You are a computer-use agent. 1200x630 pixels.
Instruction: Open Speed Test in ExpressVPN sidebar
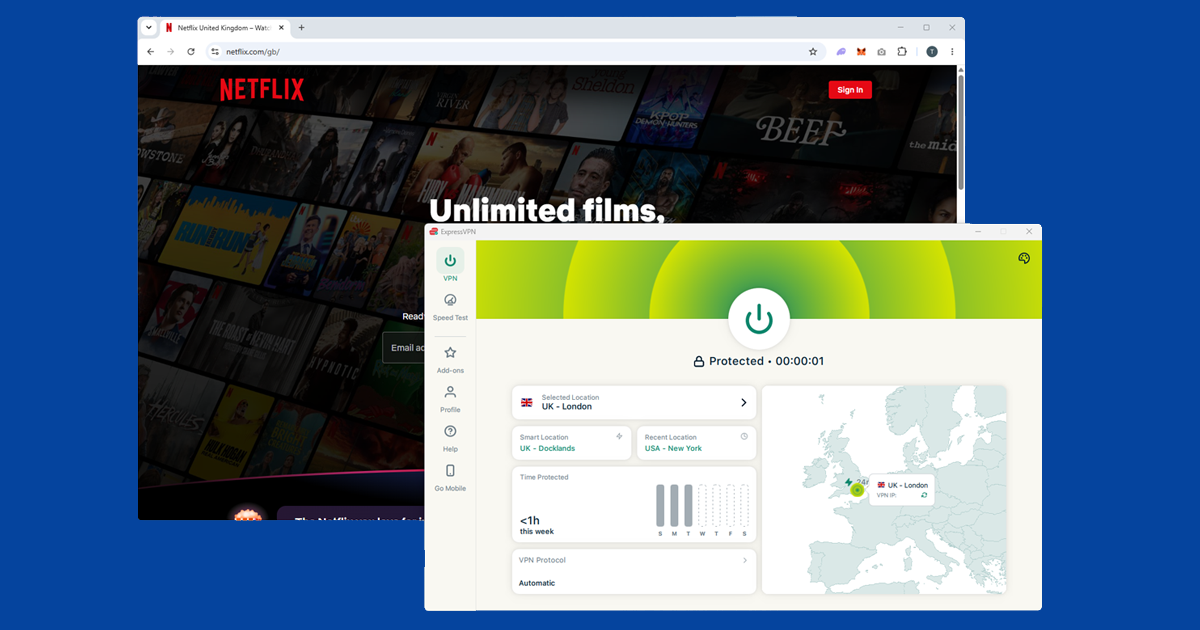coord(450,306)
